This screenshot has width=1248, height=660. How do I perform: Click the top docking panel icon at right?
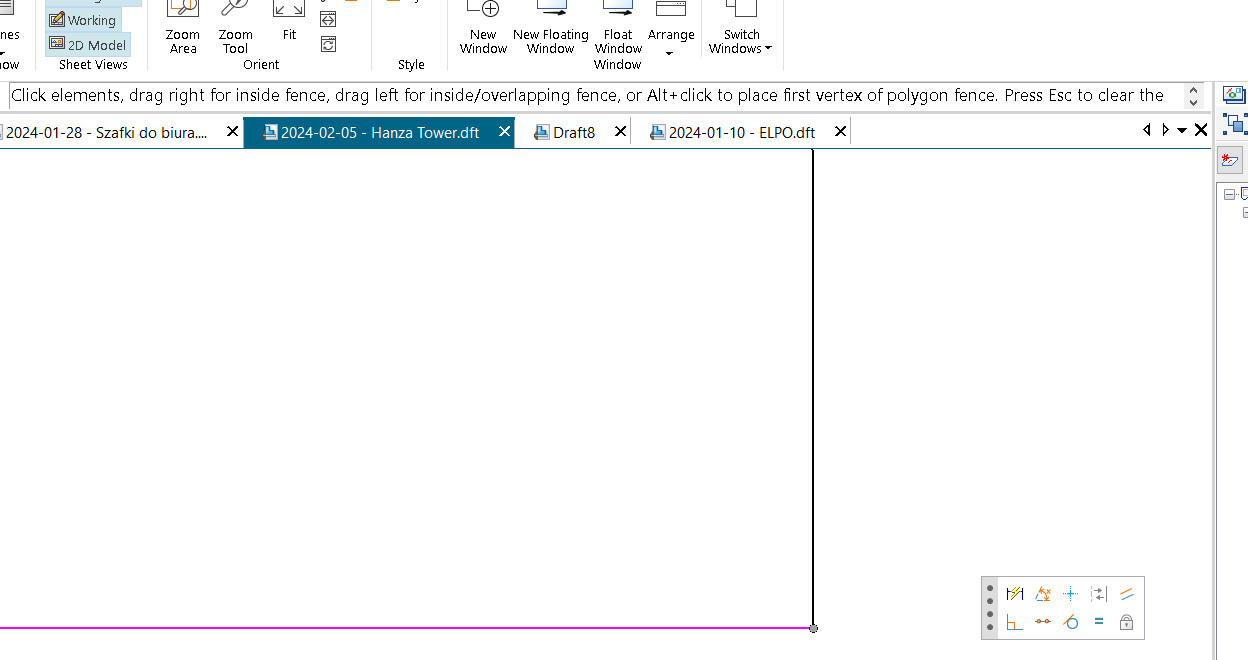[1234, 95]
